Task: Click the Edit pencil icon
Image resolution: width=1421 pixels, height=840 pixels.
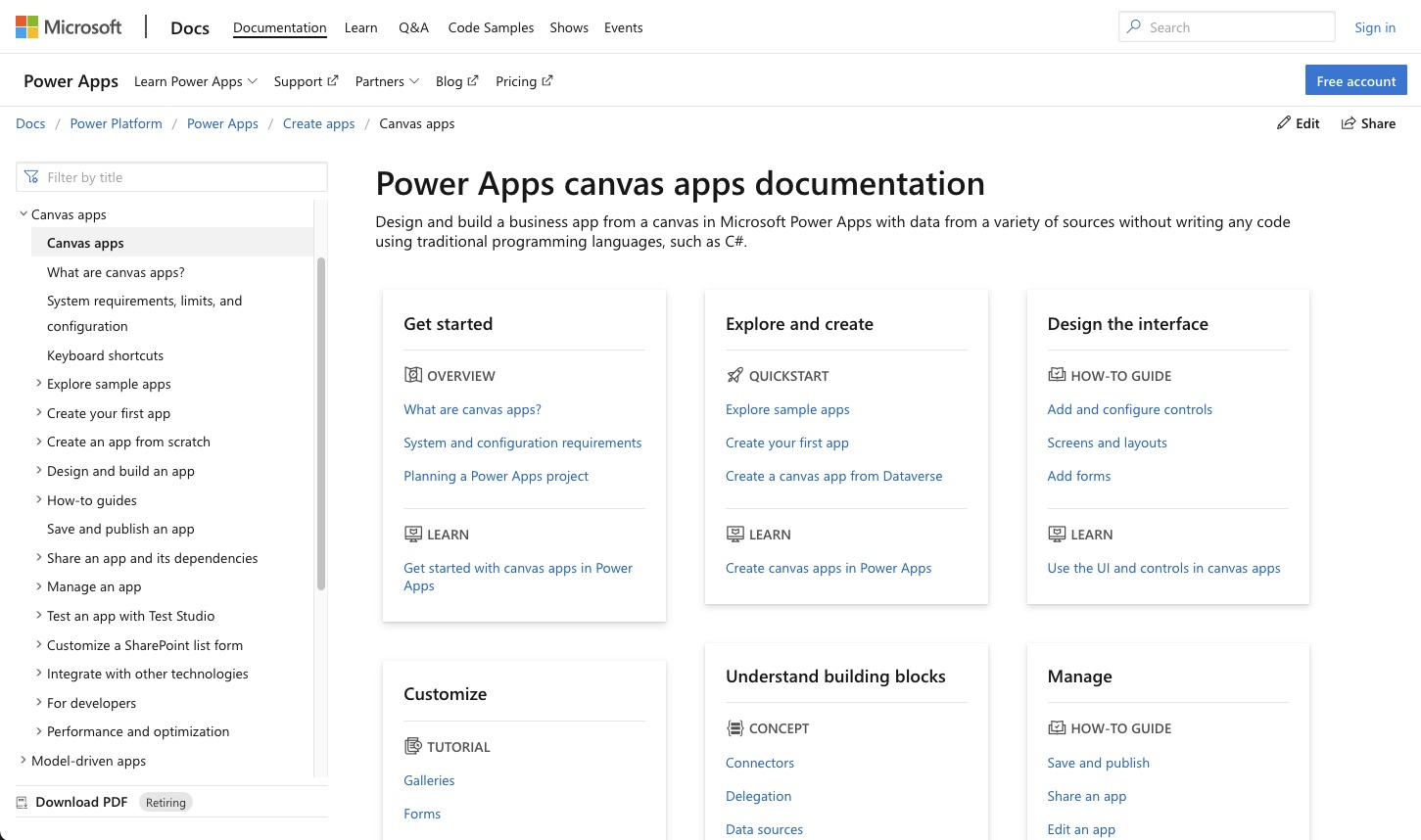Action: [1284, 123]
